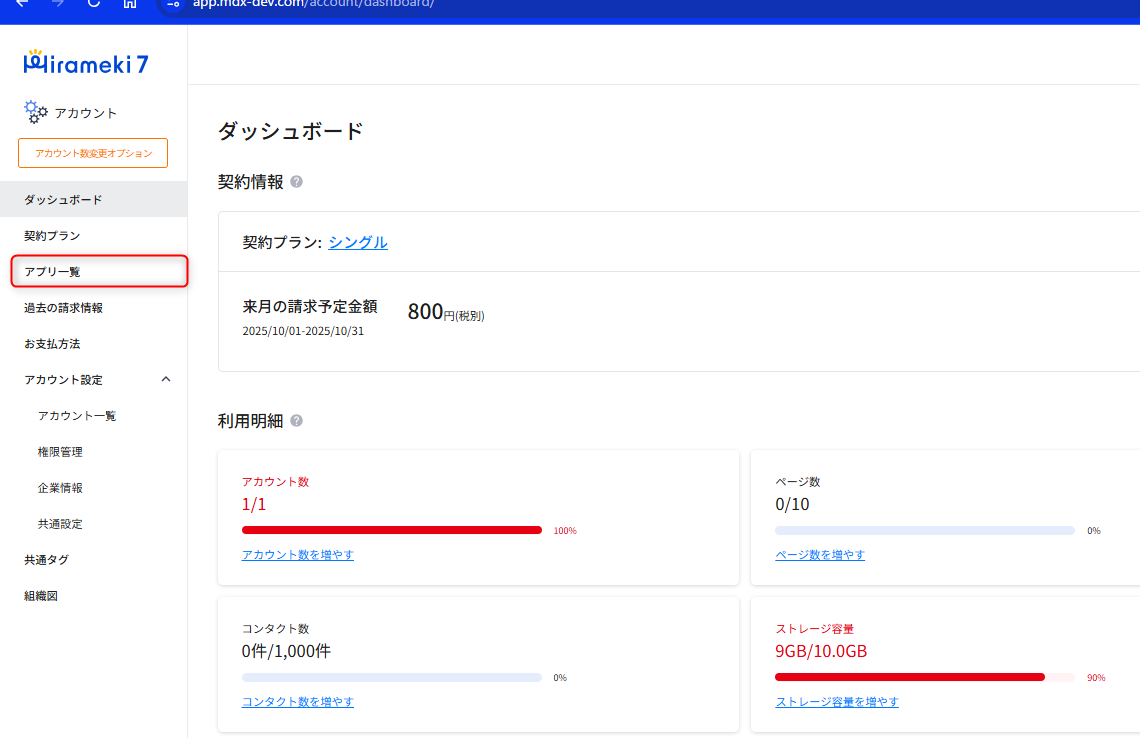Go to 過去の請求情報 page

click(63, 308)
